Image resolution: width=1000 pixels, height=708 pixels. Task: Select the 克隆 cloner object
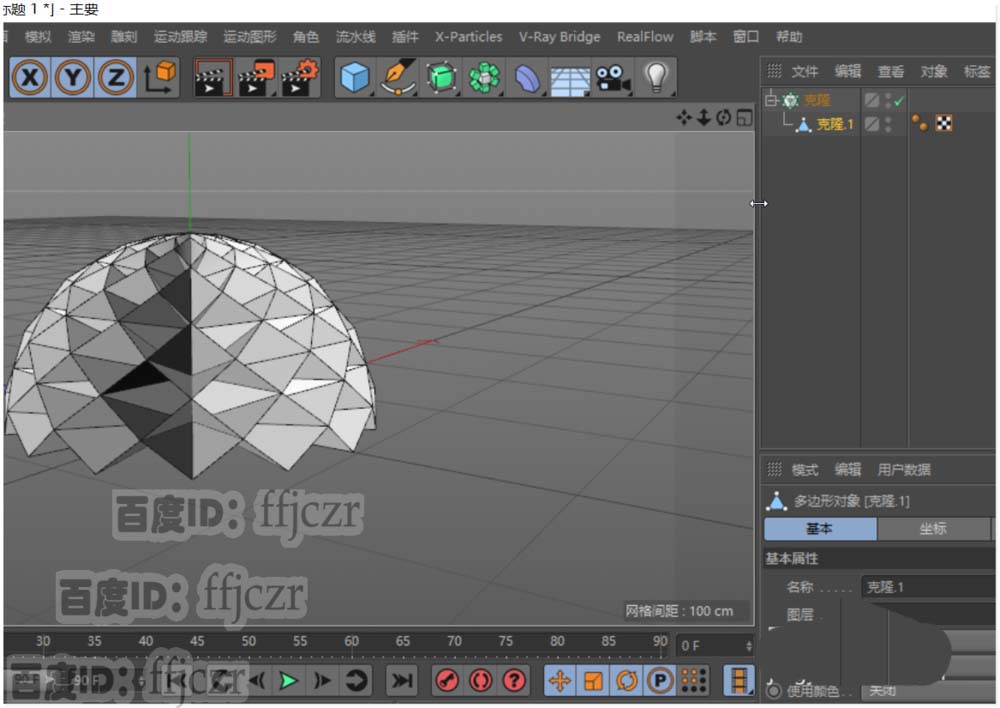[x=817, y=100]
